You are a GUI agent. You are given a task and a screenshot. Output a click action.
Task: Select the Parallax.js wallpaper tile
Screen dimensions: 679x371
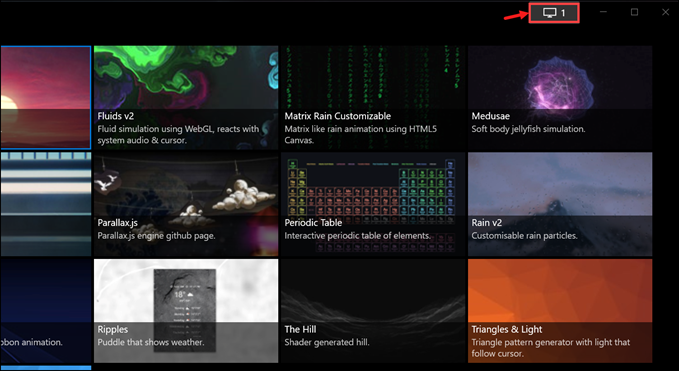coord(186,204)
